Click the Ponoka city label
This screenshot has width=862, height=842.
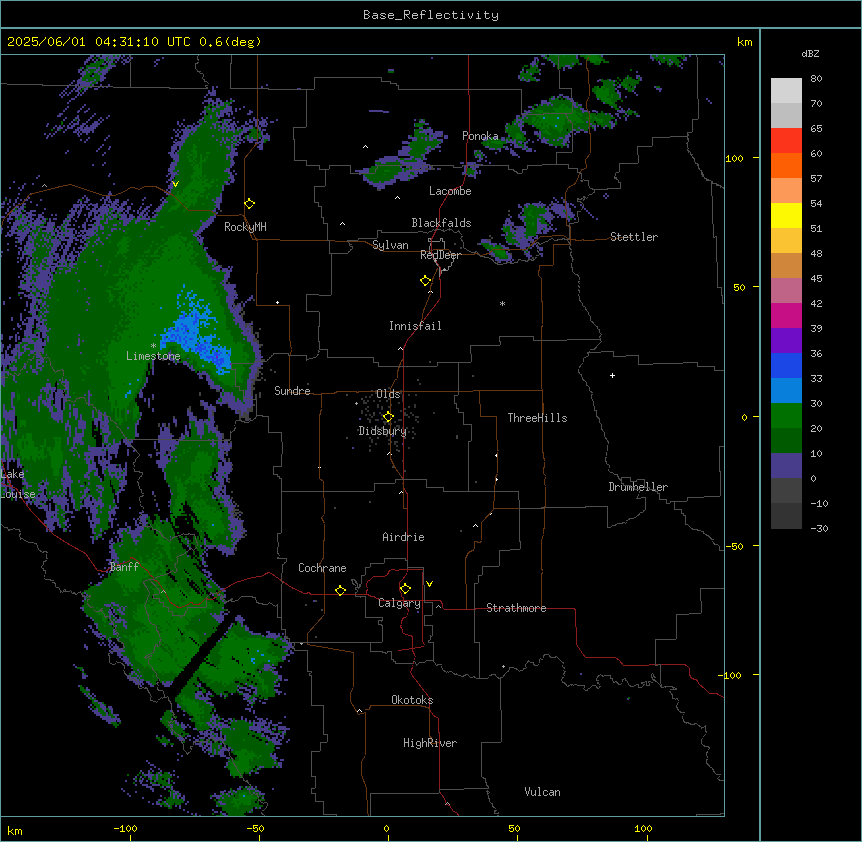click(480, 136)
